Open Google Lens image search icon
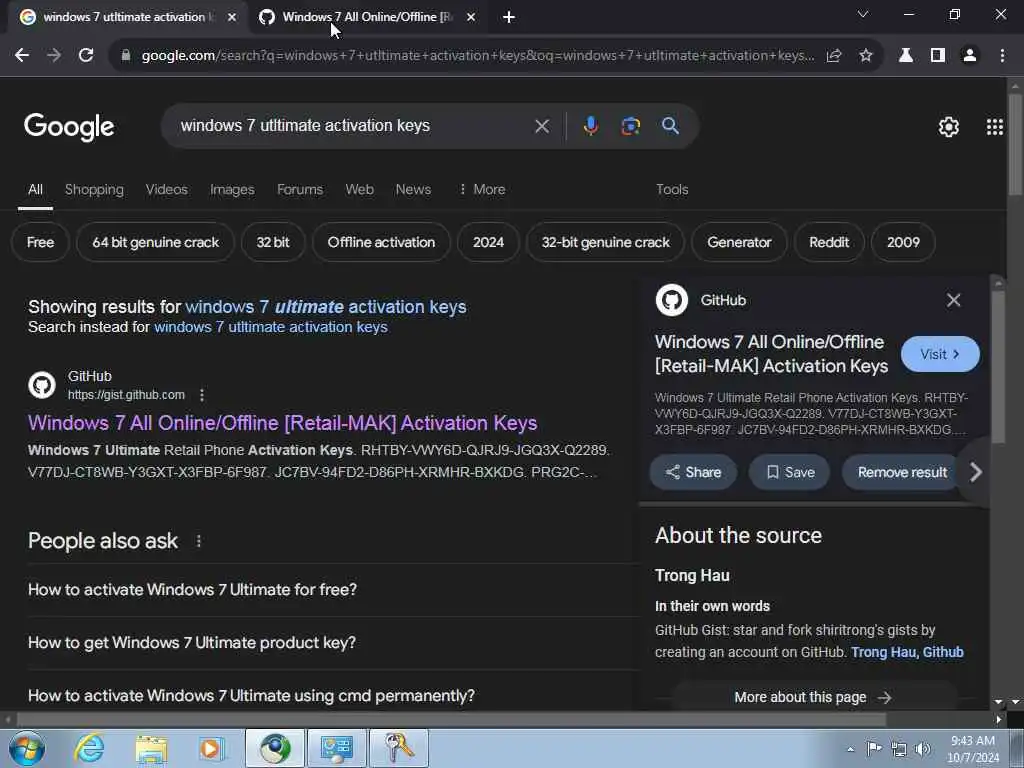This screenshot has height=768, width=1024. pyautogui.click(x=630, y=126)
